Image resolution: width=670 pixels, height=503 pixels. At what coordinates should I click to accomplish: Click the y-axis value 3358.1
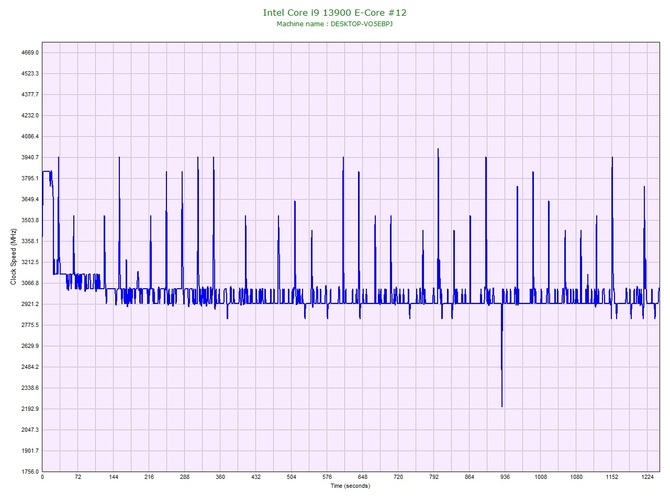click(30, 241)
